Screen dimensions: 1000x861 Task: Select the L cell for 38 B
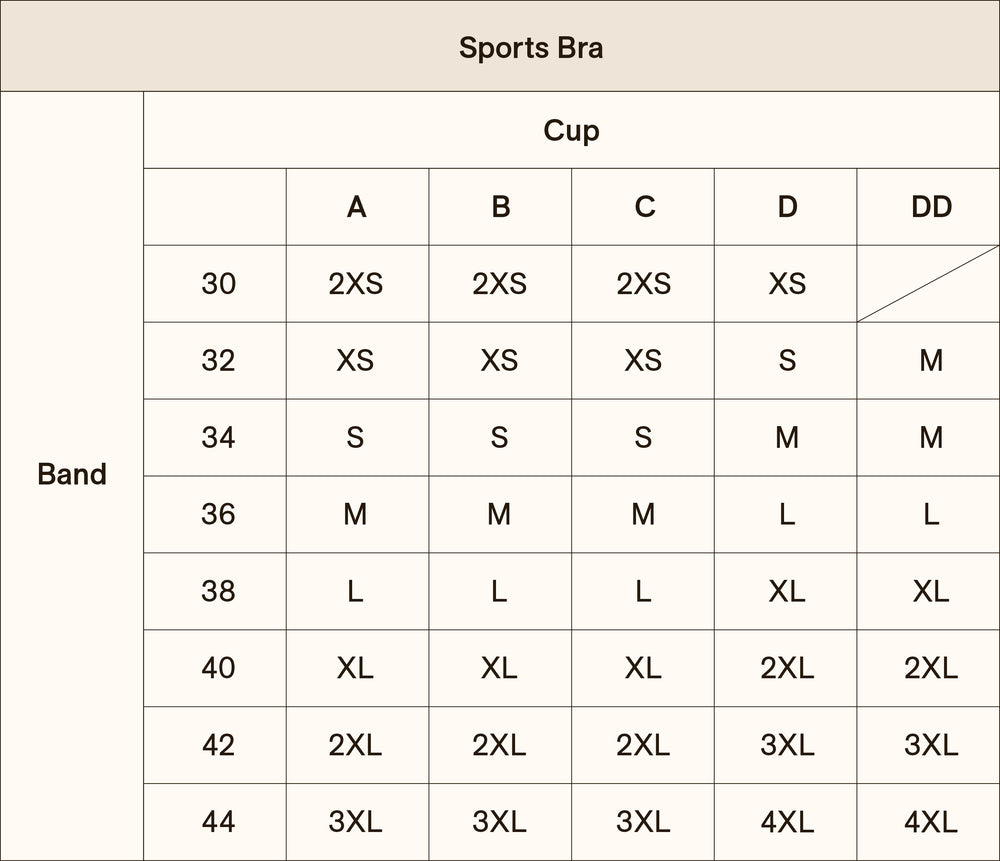click(499, 591)
